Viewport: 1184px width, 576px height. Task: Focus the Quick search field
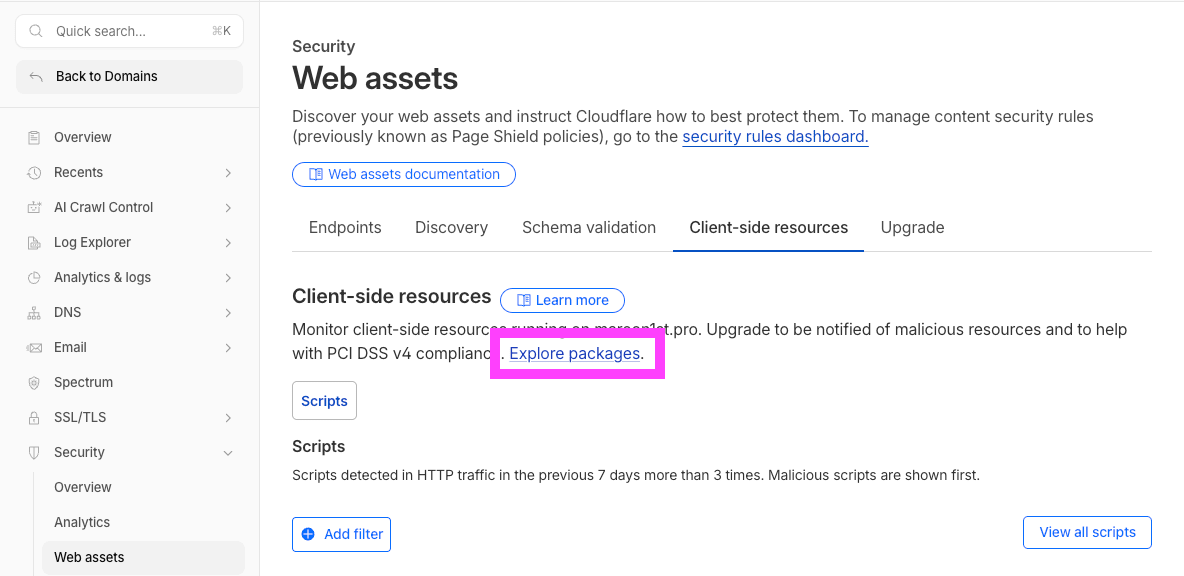130,31
